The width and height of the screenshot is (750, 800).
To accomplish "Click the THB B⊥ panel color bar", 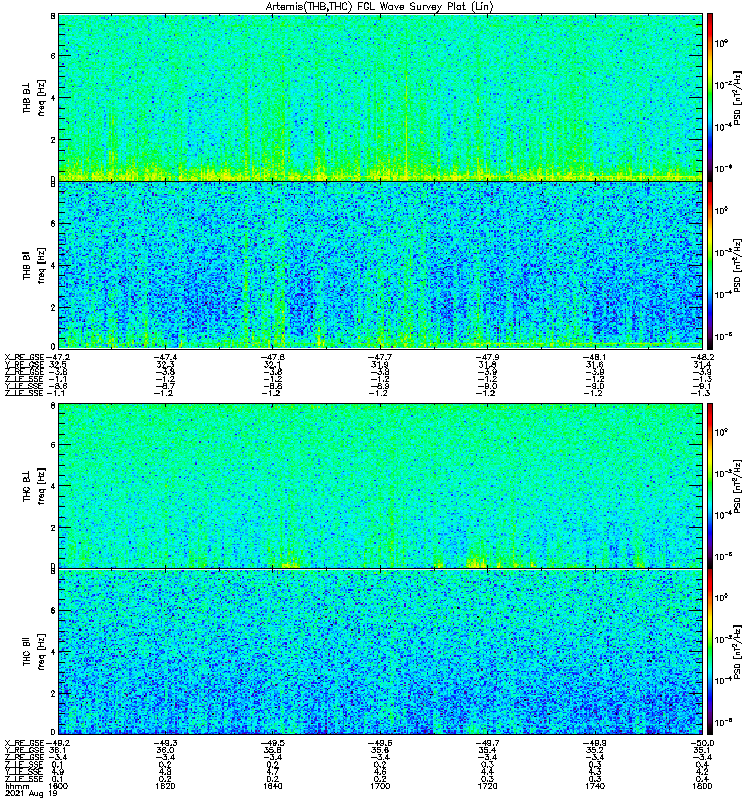I will tap(710, 97).
